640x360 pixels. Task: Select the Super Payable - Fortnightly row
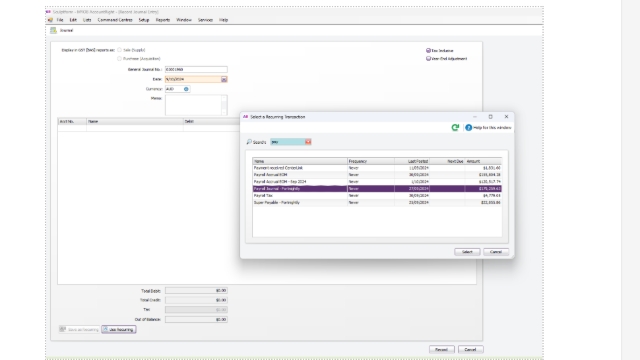point(377,202)
